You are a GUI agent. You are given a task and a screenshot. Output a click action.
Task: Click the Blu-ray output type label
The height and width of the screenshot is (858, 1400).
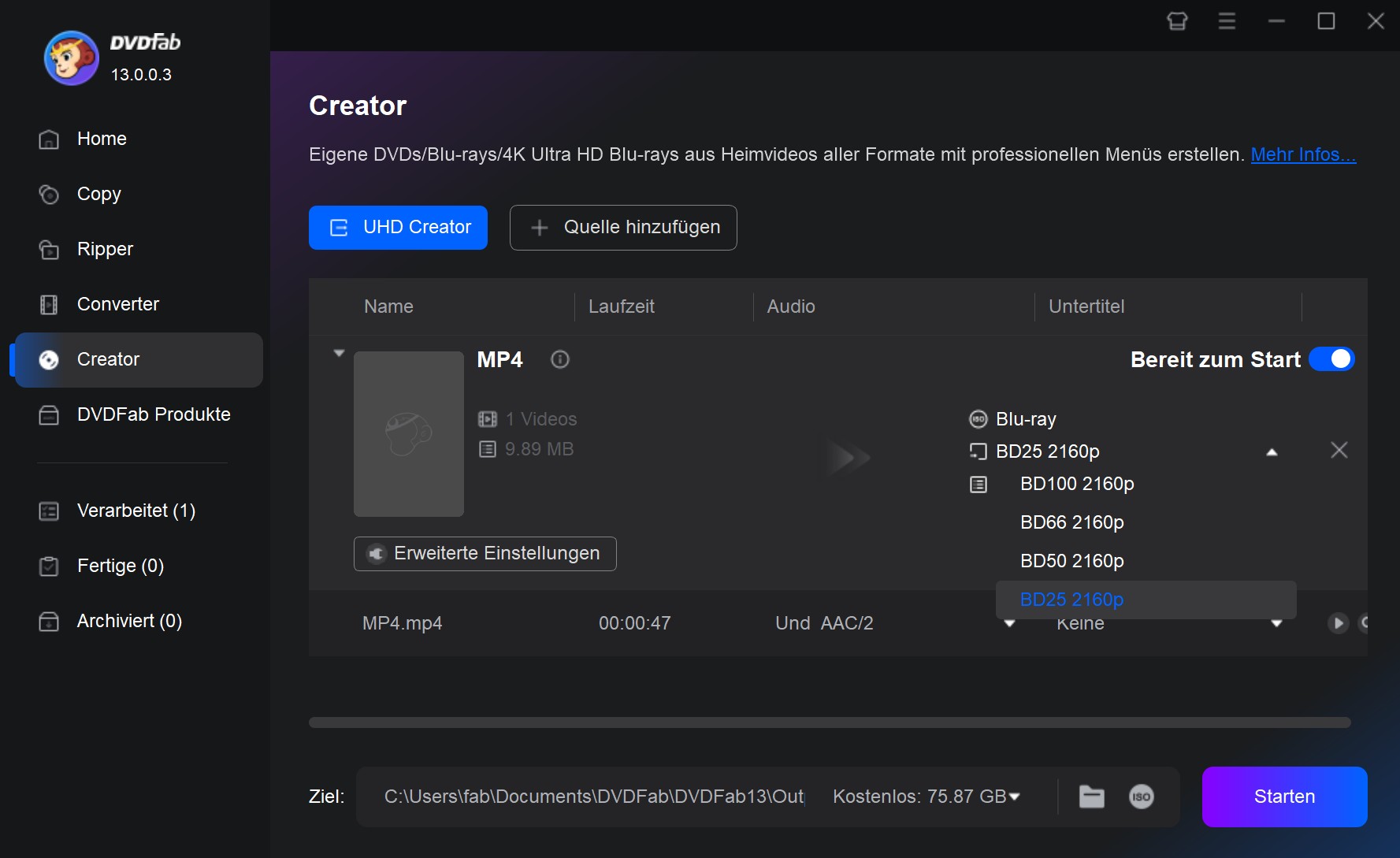tap(1026, 419)
